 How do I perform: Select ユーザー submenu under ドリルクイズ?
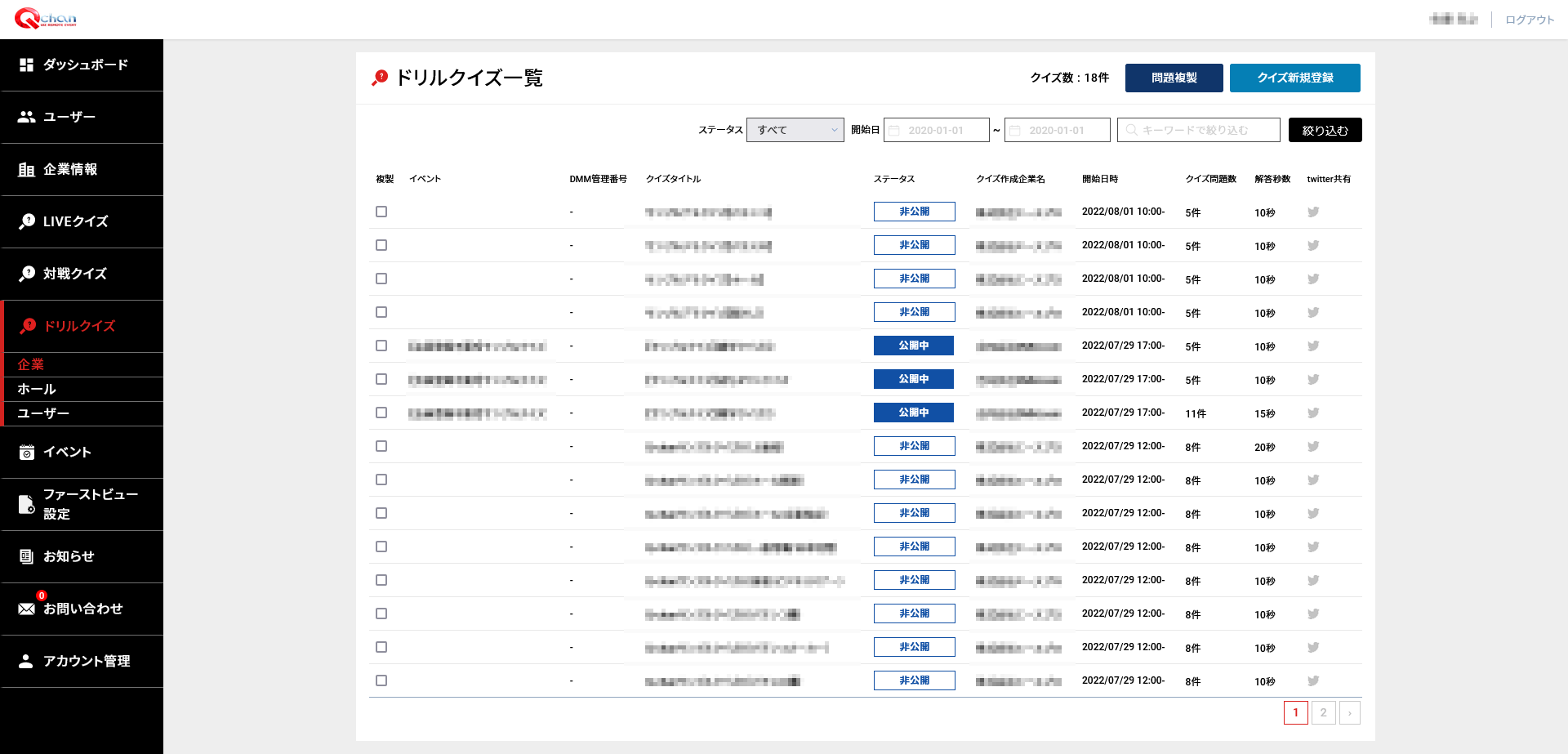tap(43, 413)
